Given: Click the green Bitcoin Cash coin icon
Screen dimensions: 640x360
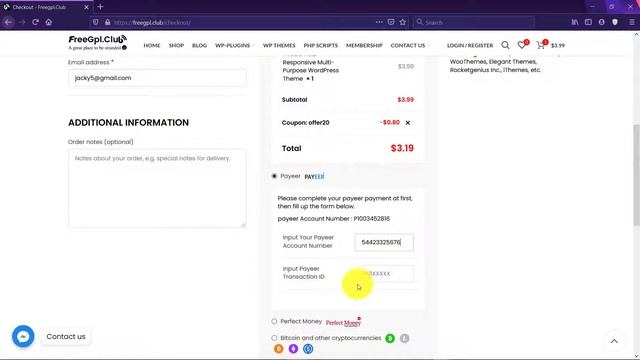Looking at the screenshot, I should [390, 338].
